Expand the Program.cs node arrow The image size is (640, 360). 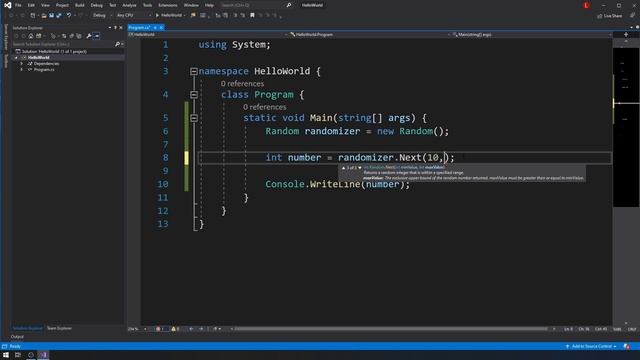[22, 70]
